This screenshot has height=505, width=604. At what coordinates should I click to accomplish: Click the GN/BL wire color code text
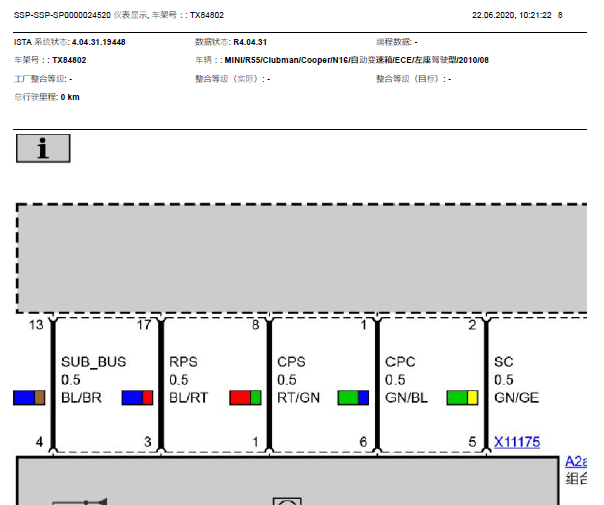point(406,398)
